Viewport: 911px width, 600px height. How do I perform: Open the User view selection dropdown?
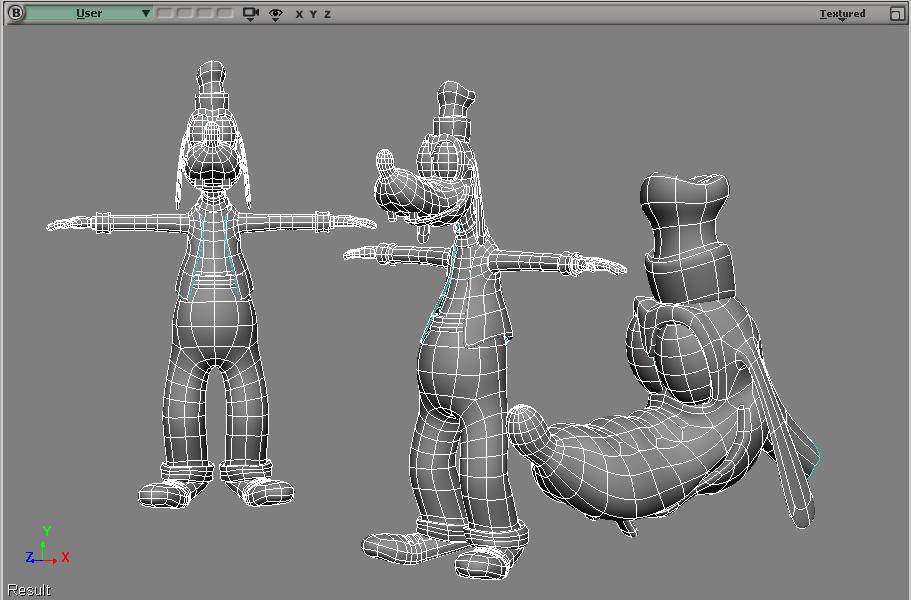click(x=89, y=13)
